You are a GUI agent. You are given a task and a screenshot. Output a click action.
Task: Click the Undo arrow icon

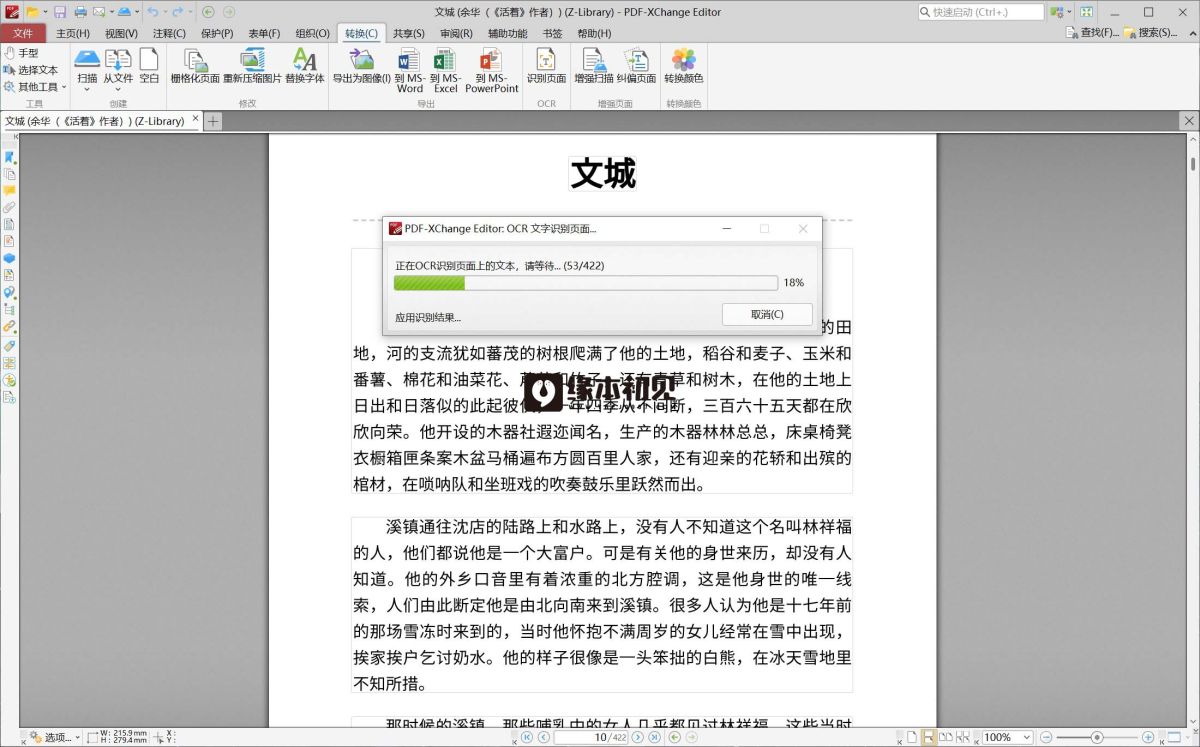[x=152, y=12]
